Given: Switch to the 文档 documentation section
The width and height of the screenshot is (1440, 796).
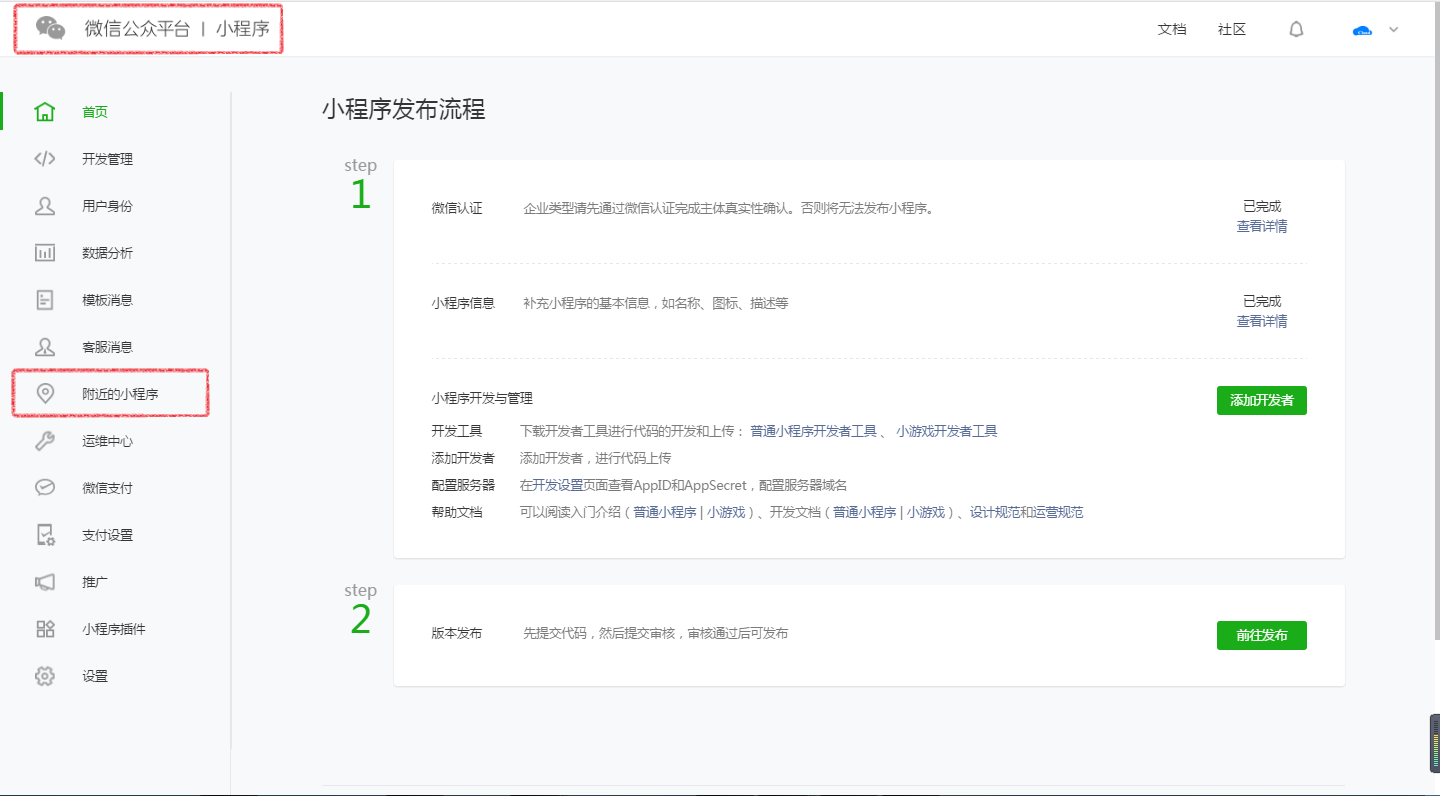Looking at the screenshot, I should pyautogui.click(x=1171, y=29).
